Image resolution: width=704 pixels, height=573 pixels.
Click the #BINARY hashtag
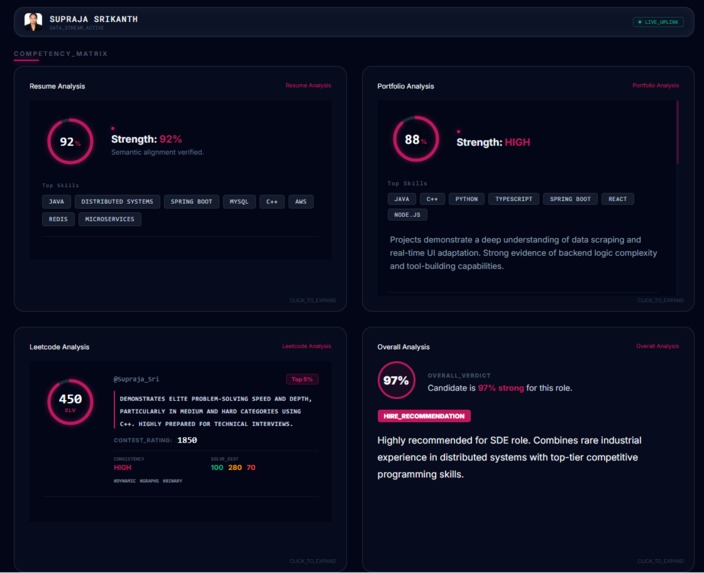click(x=172, y=481)
